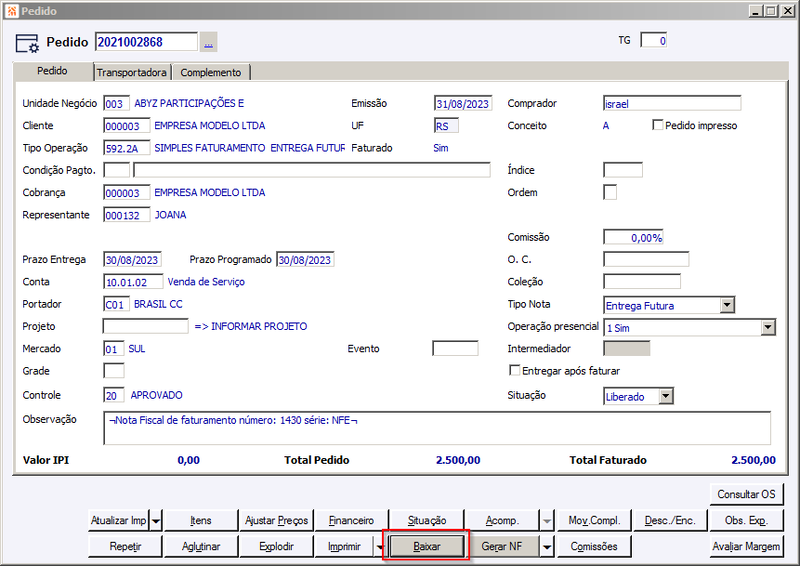The height and width of the screenshot is (566, 800).
Task: Click the Desc./Enc. button
Action: 670,521
